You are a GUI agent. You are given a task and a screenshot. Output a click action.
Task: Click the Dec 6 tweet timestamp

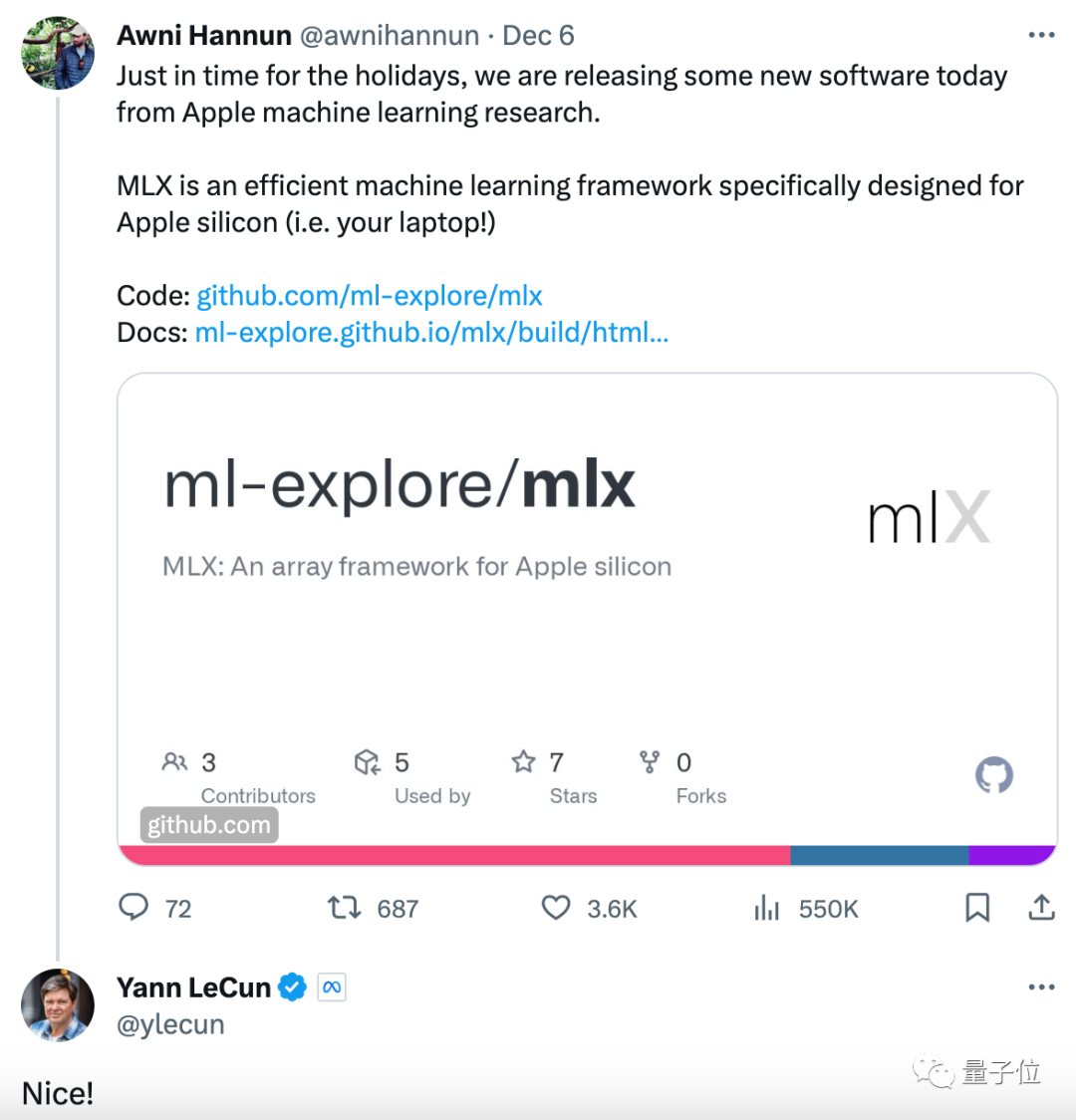click(538, 36)
